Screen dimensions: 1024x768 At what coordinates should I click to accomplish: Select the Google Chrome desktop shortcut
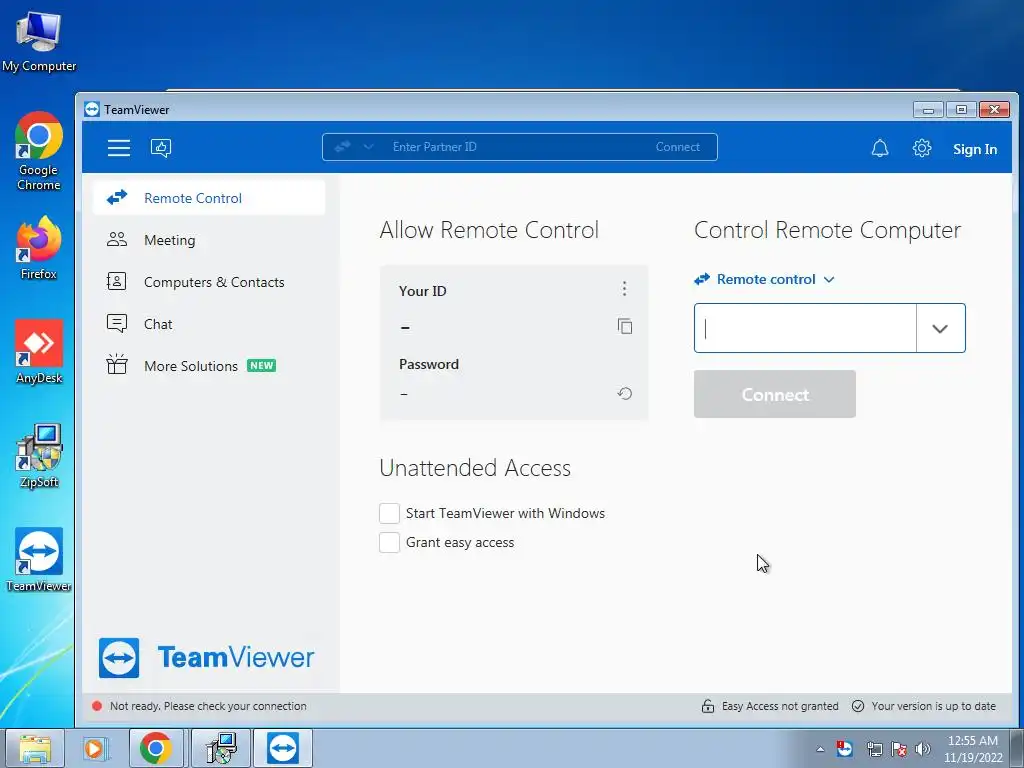(x=39, y=152)
